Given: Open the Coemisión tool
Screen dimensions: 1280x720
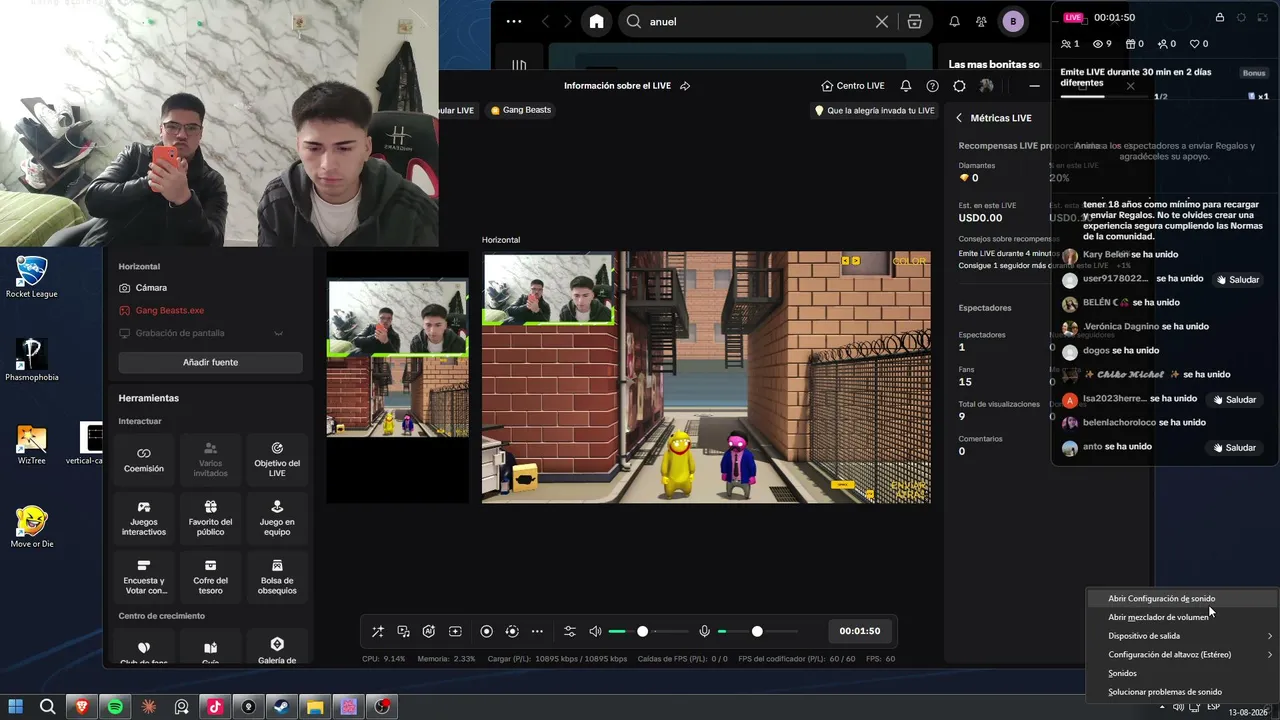Looking at the screenshot, I should point(144,460).
